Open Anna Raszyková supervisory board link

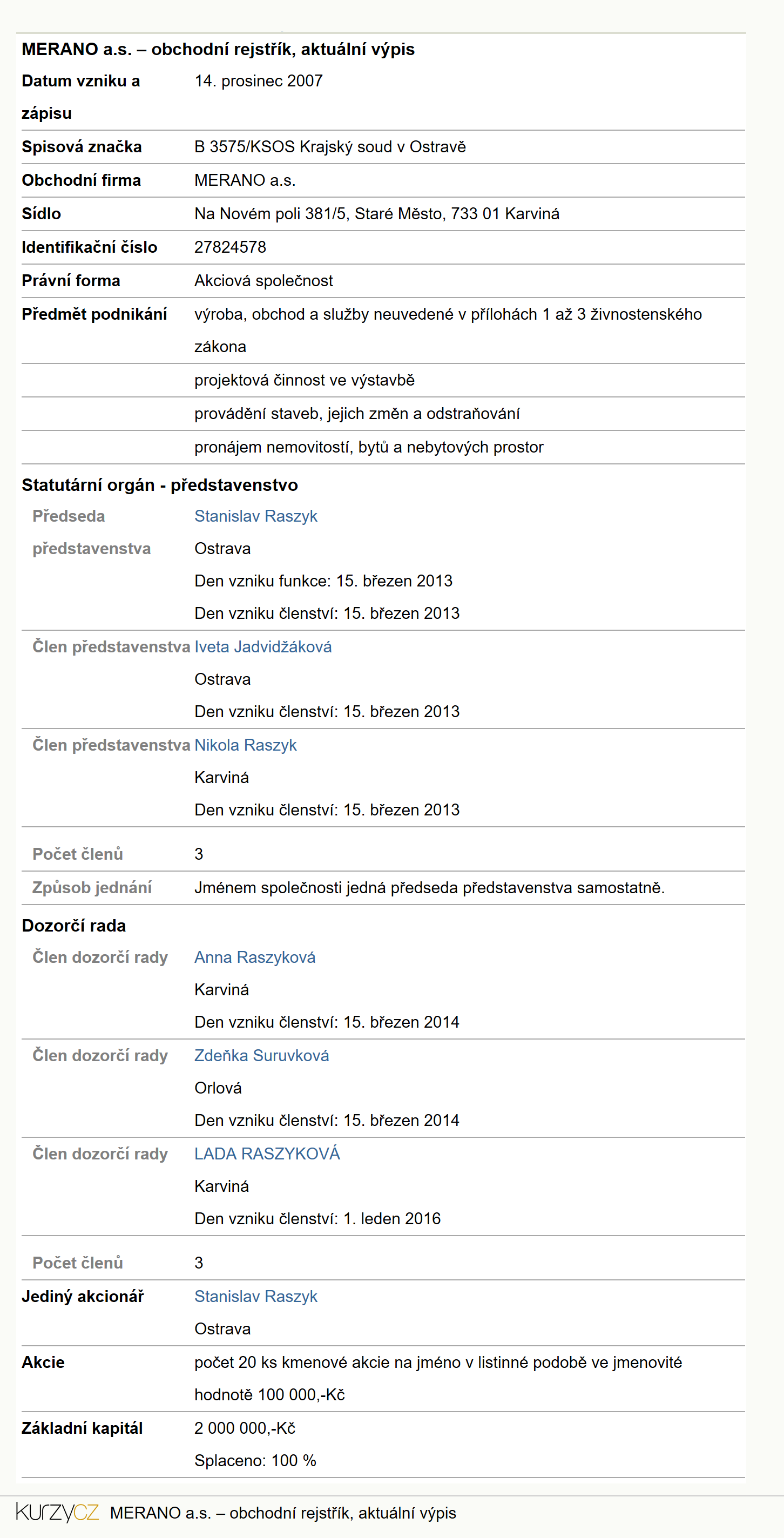(x=255, y=957)
